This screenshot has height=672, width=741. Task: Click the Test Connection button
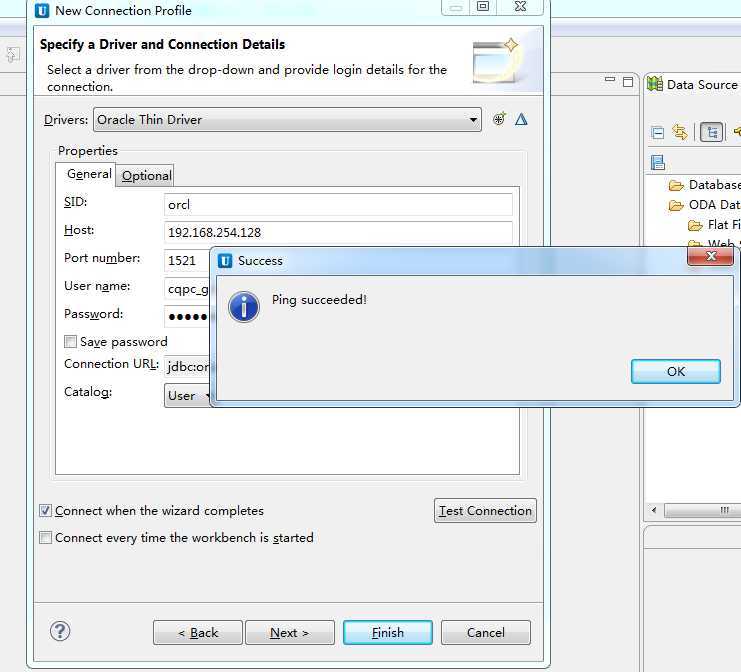(x=485, y=511)
